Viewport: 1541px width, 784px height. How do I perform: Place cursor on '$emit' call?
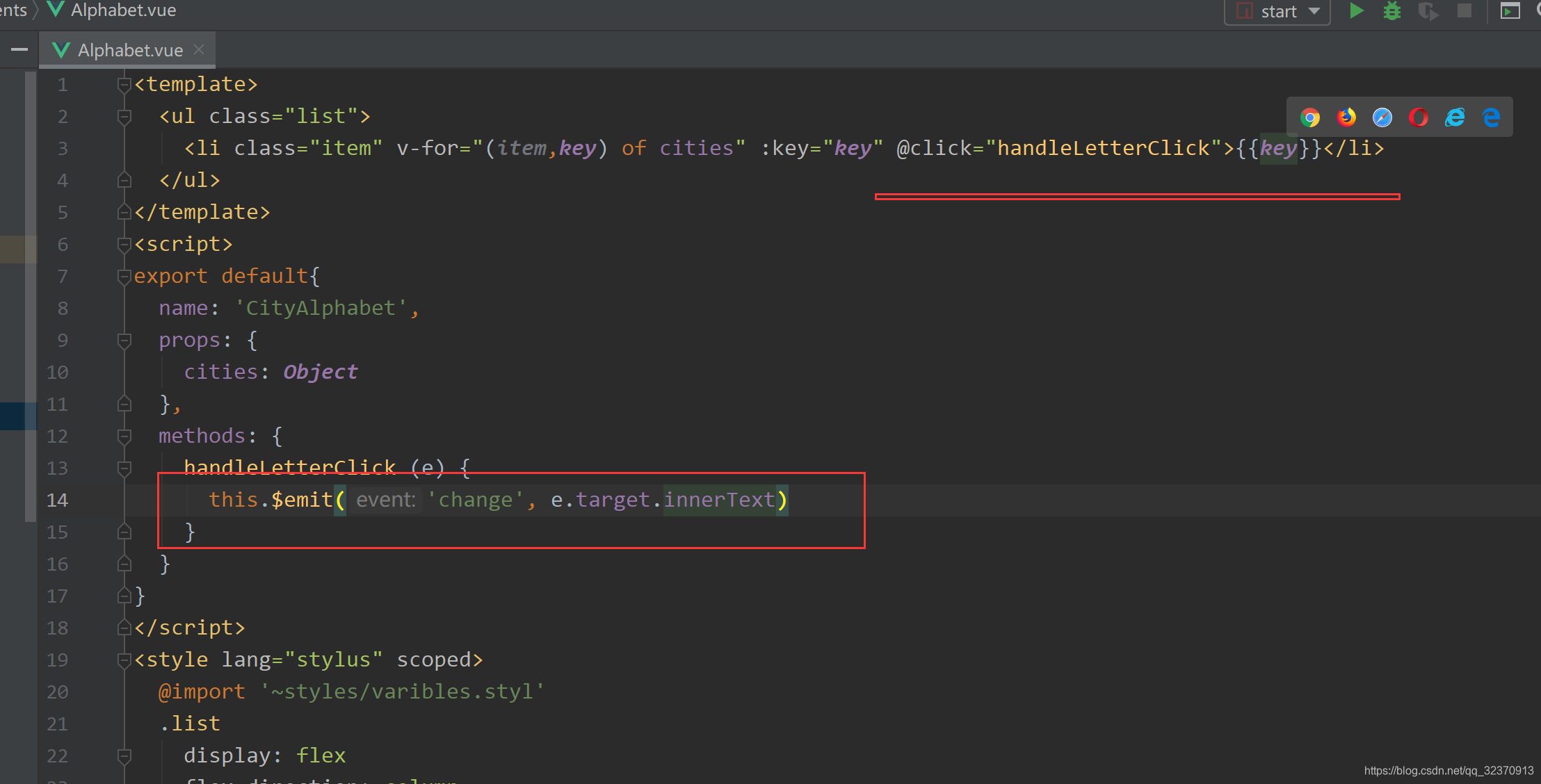302,500
